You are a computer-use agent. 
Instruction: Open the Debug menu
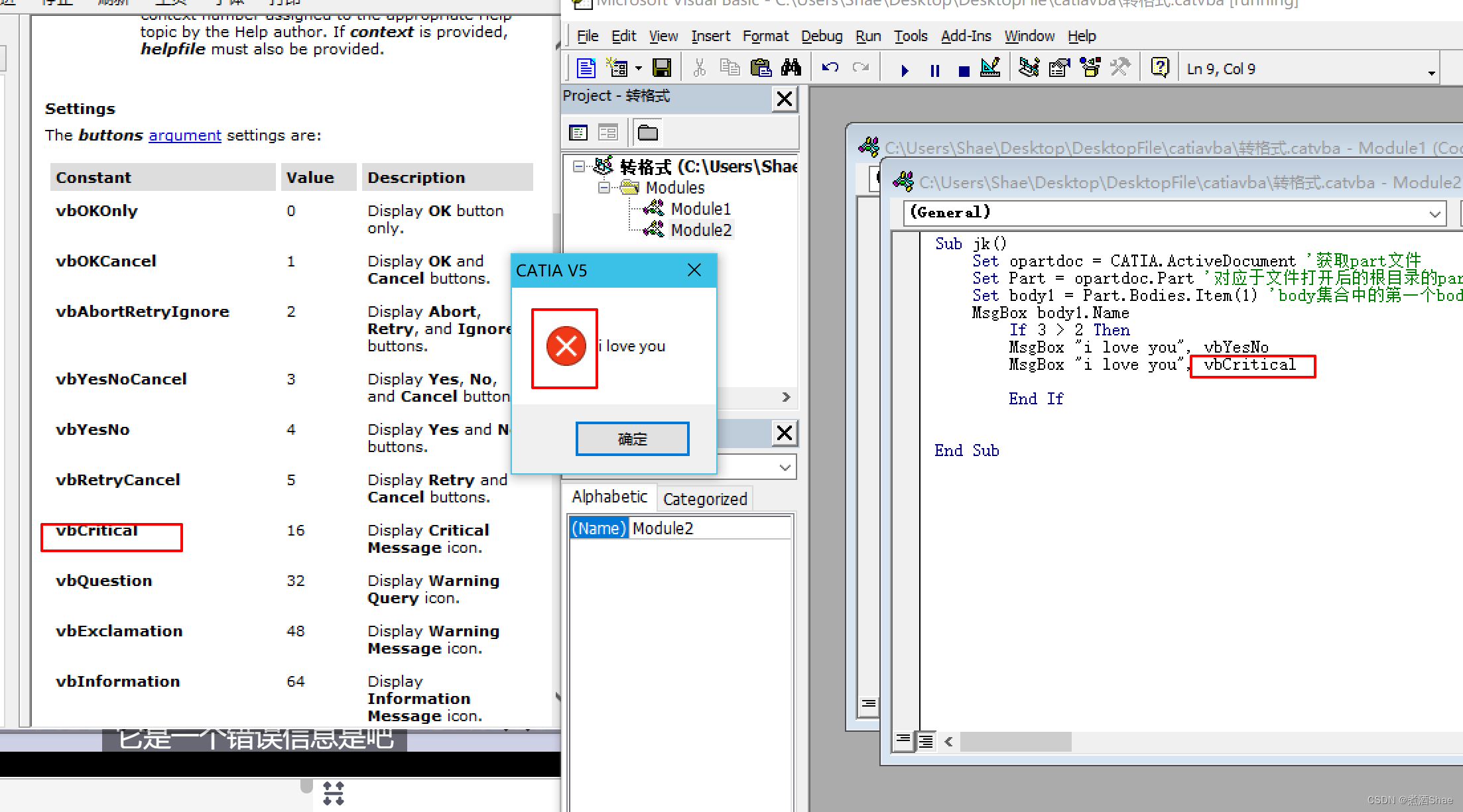coord(821,36)
